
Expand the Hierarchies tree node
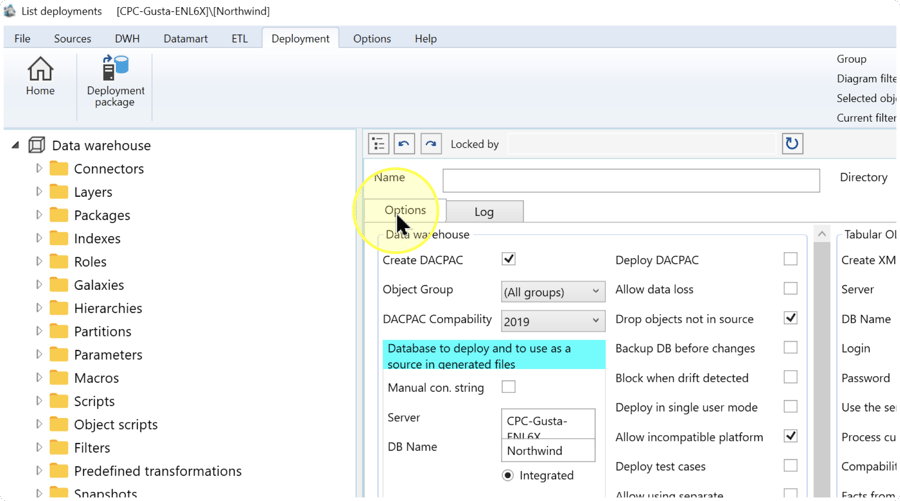(38, 308)
